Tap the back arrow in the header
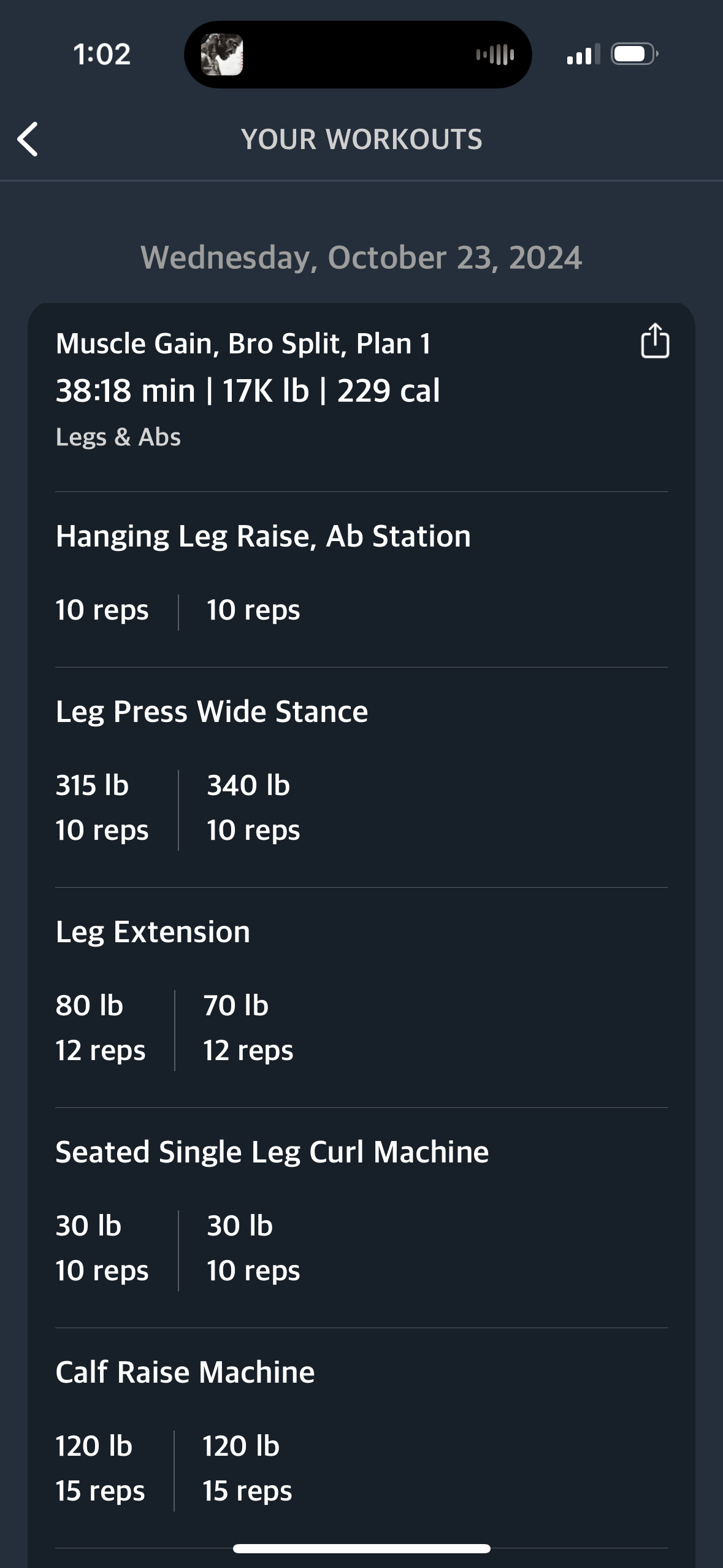The width and height of the screenshot is (723, 1568). pyautogui.click(x=28, y=139)
